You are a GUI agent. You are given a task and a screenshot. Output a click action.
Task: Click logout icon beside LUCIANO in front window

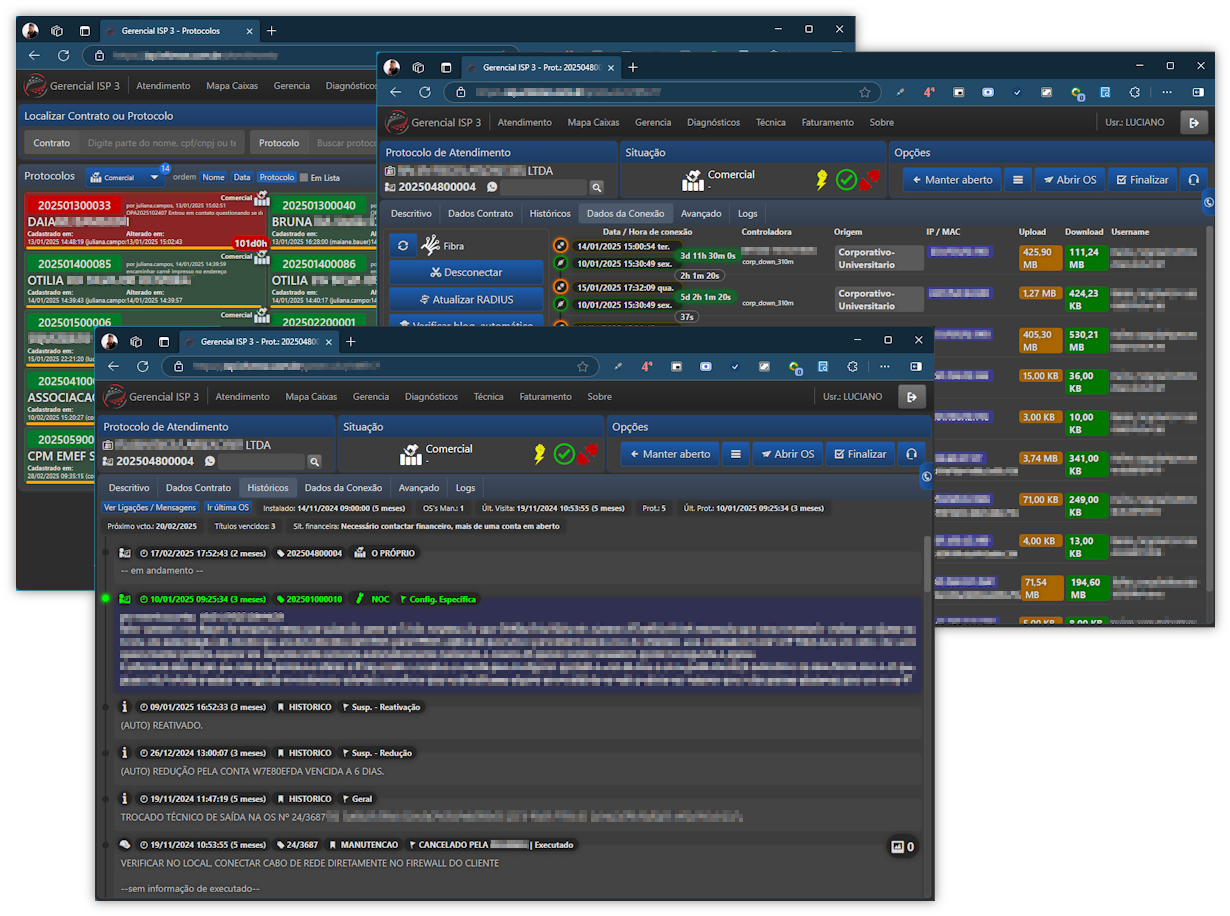tap(911, 397)
